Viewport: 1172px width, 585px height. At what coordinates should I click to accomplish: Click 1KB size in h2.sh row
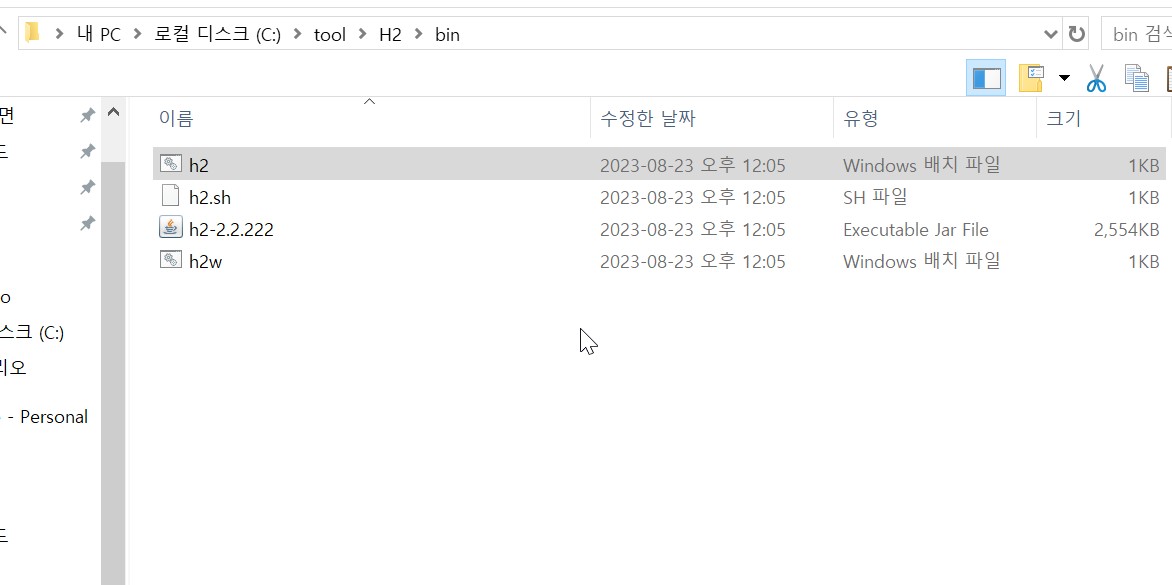point(1144,197)
